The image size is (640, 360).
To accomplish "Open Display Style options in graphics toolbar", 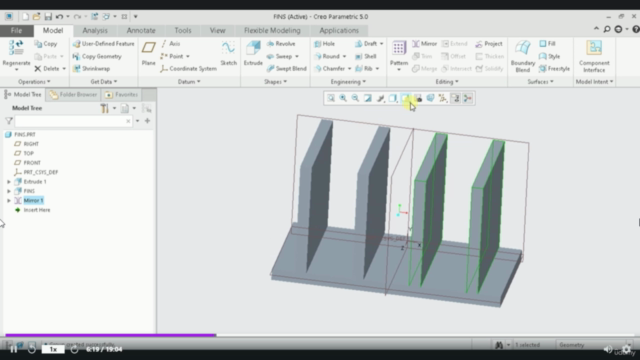I will 393,98.
